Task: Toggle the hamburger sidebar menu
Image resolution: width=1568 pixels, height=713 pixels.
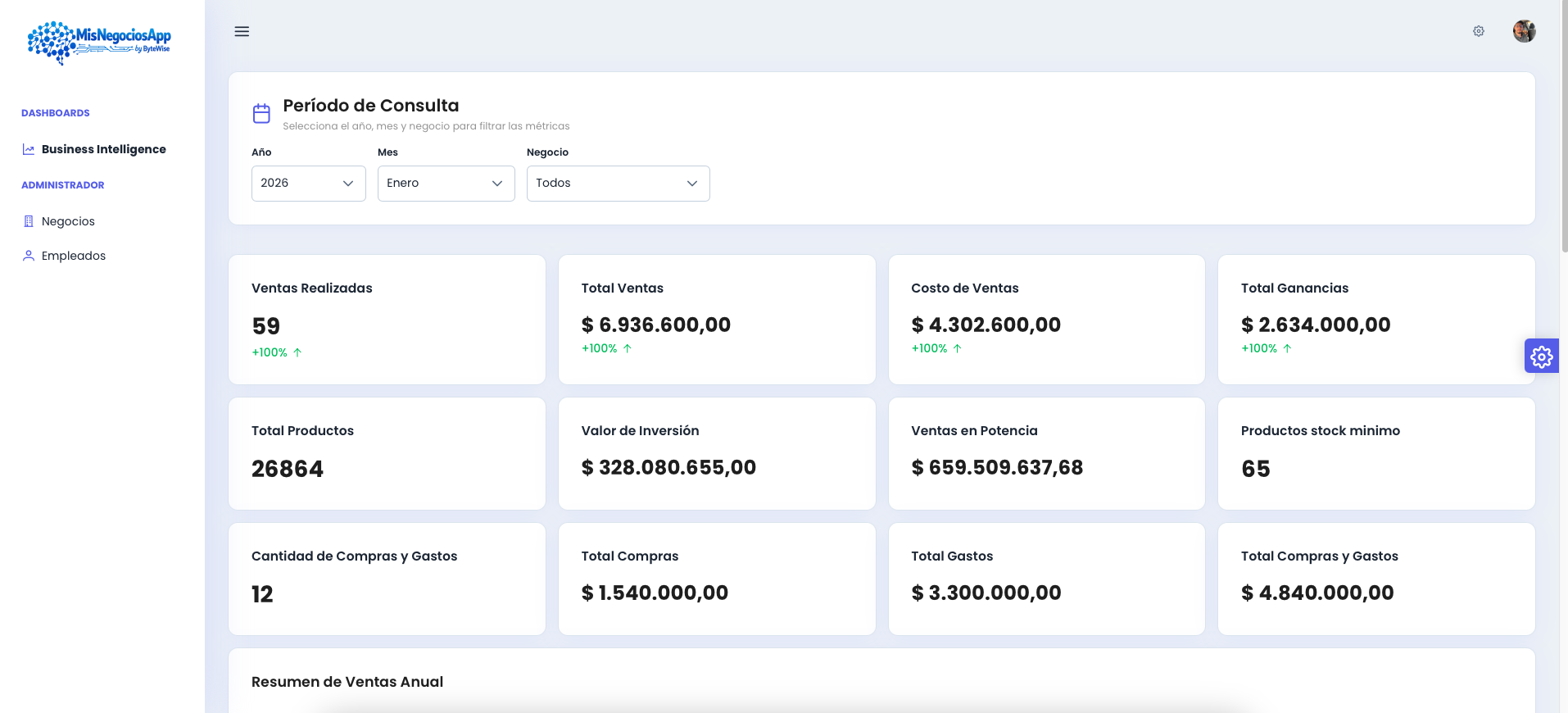Action: pyautogui.click(x=242, y=31)
